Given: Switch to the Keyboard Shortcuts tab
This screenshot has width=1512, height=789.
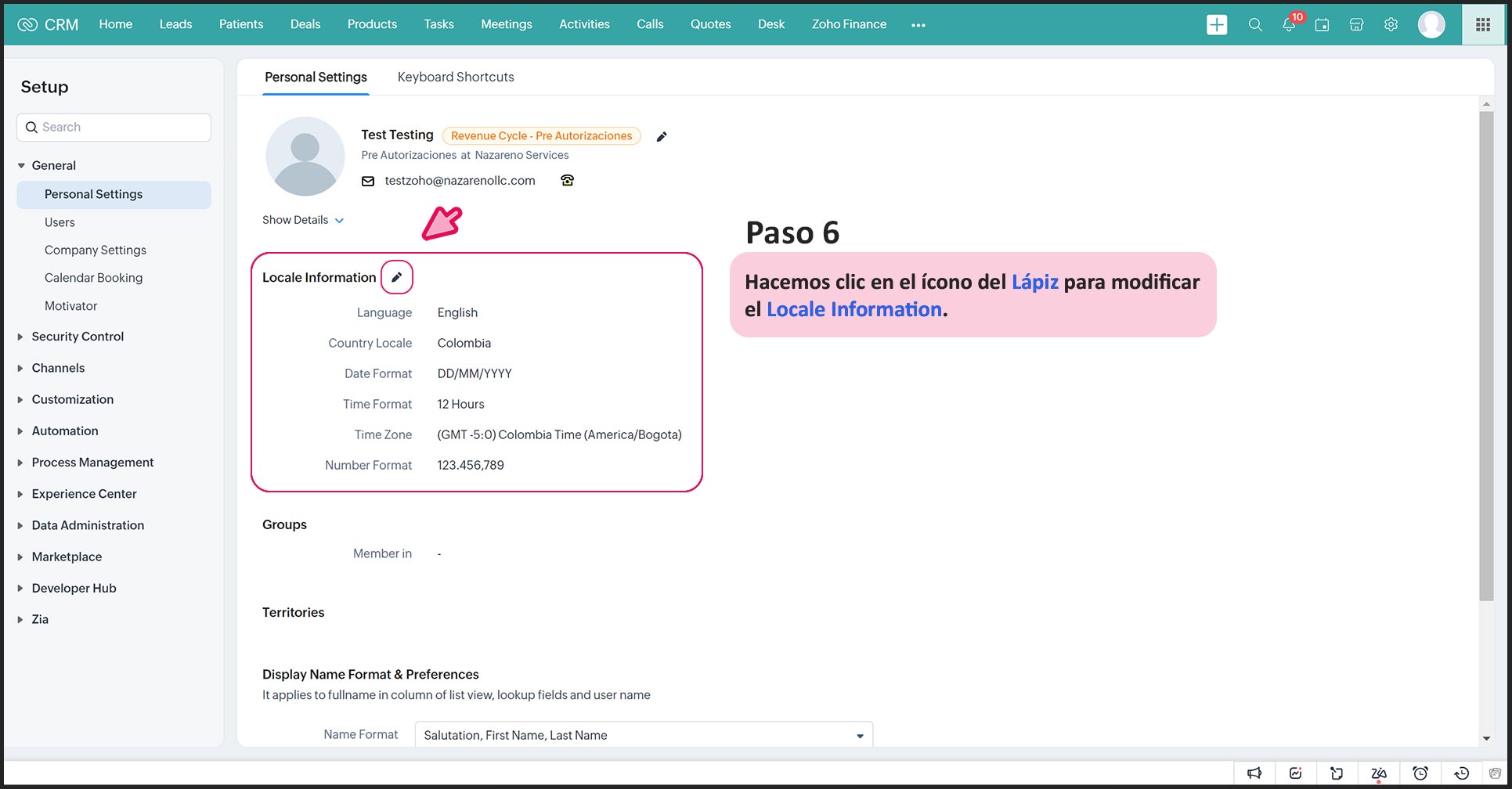Looking at the screenshot, I should [x=455, y=77].
